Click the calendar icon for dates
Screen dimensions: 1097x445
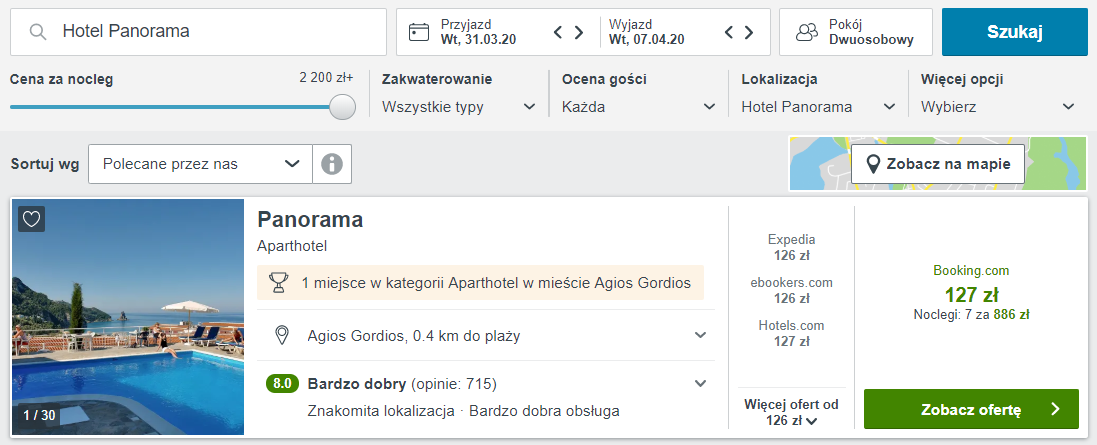[x=419, y=32]
